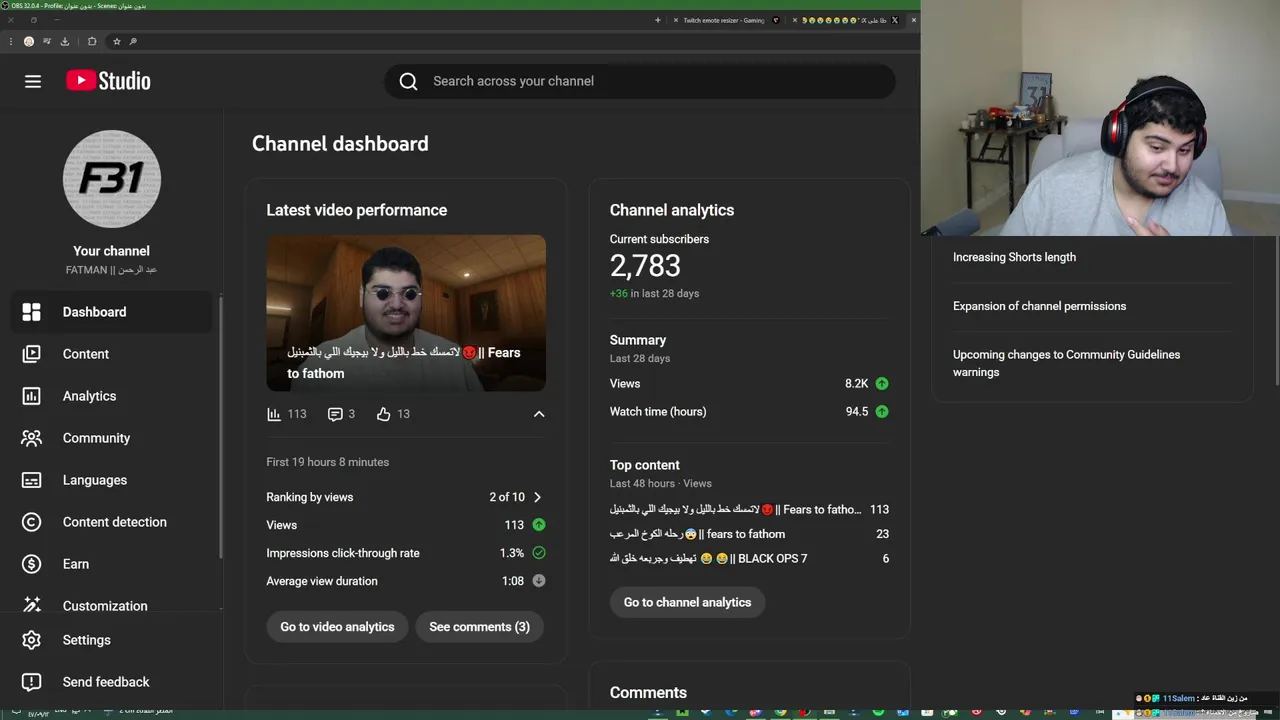Click the search magnifier icon
This screenshot has height=720, width=1280.
click(x=408, y=81)
